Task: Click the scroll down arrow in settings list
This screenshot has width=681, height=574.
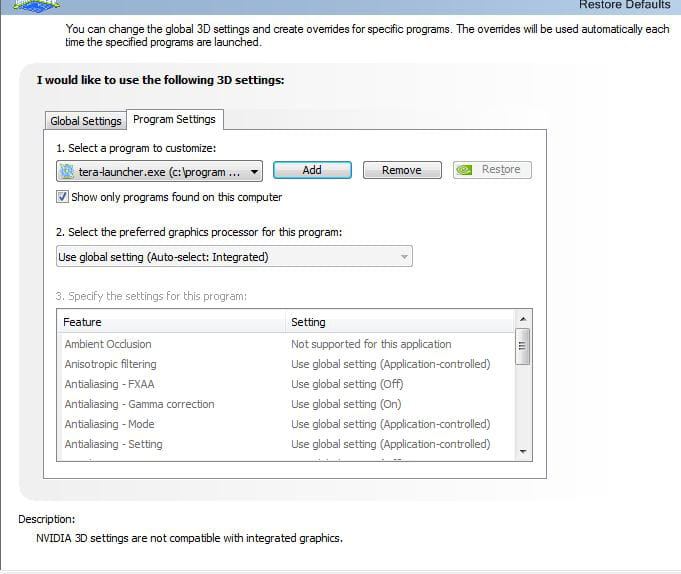Action: coord(523,452)
